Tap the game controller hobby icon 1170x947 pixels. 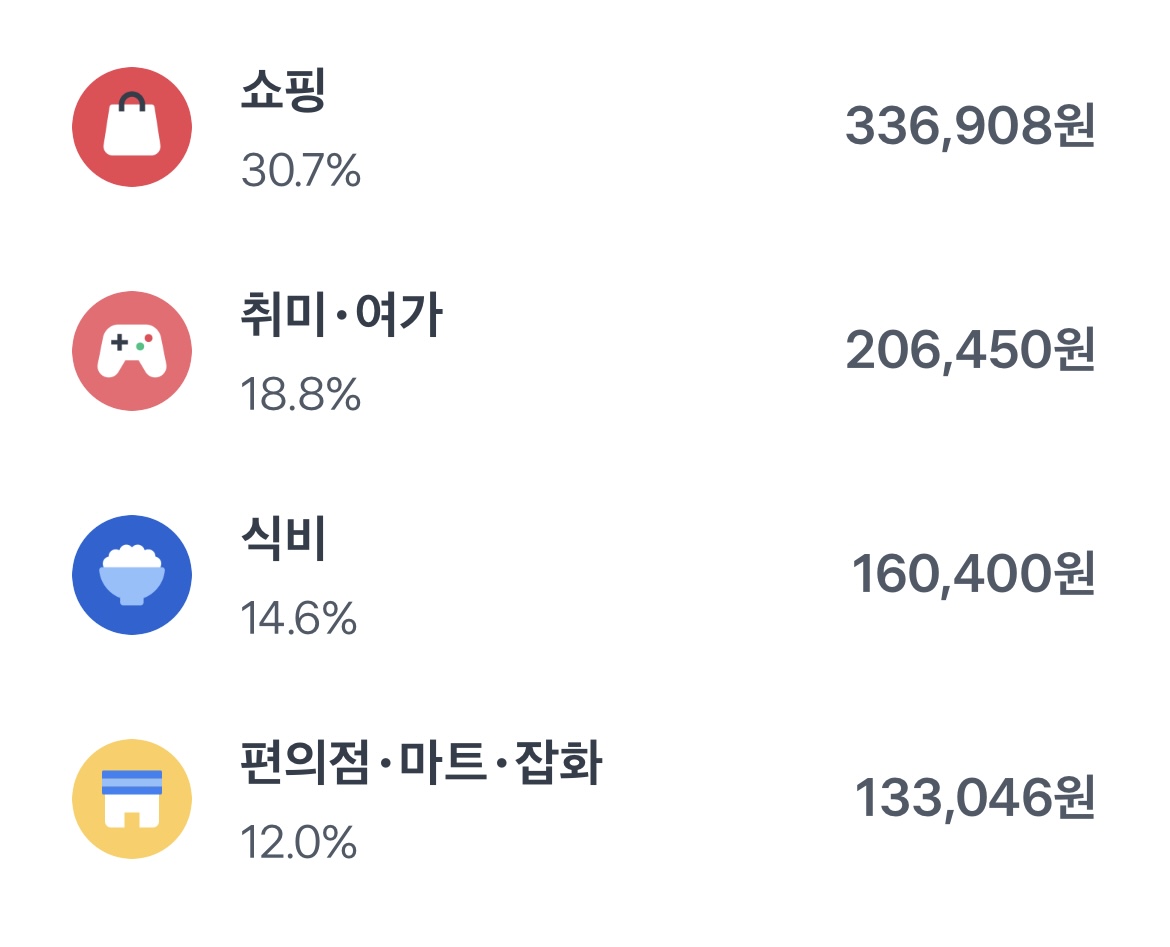pos(132,351)
